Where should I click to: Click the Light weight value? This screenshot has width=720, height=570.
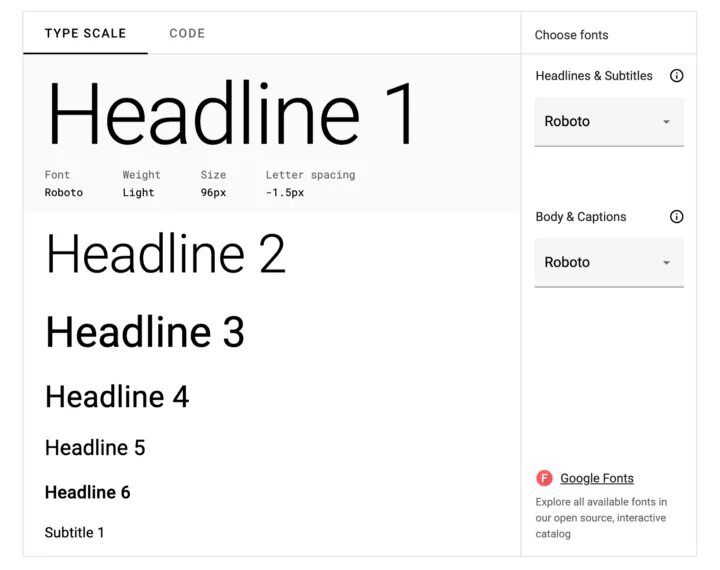coord(138,192)
